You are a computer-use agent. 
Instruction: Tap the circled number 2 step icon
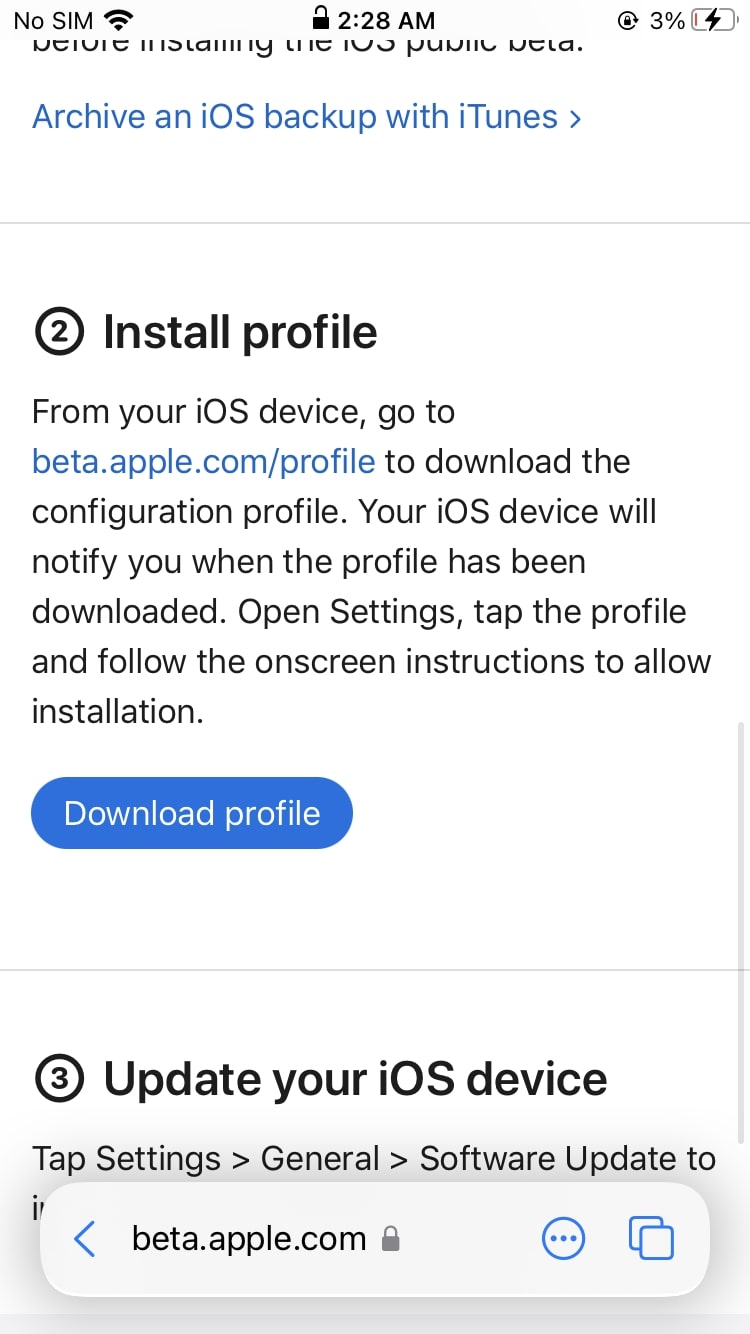(x=60, y=333)
